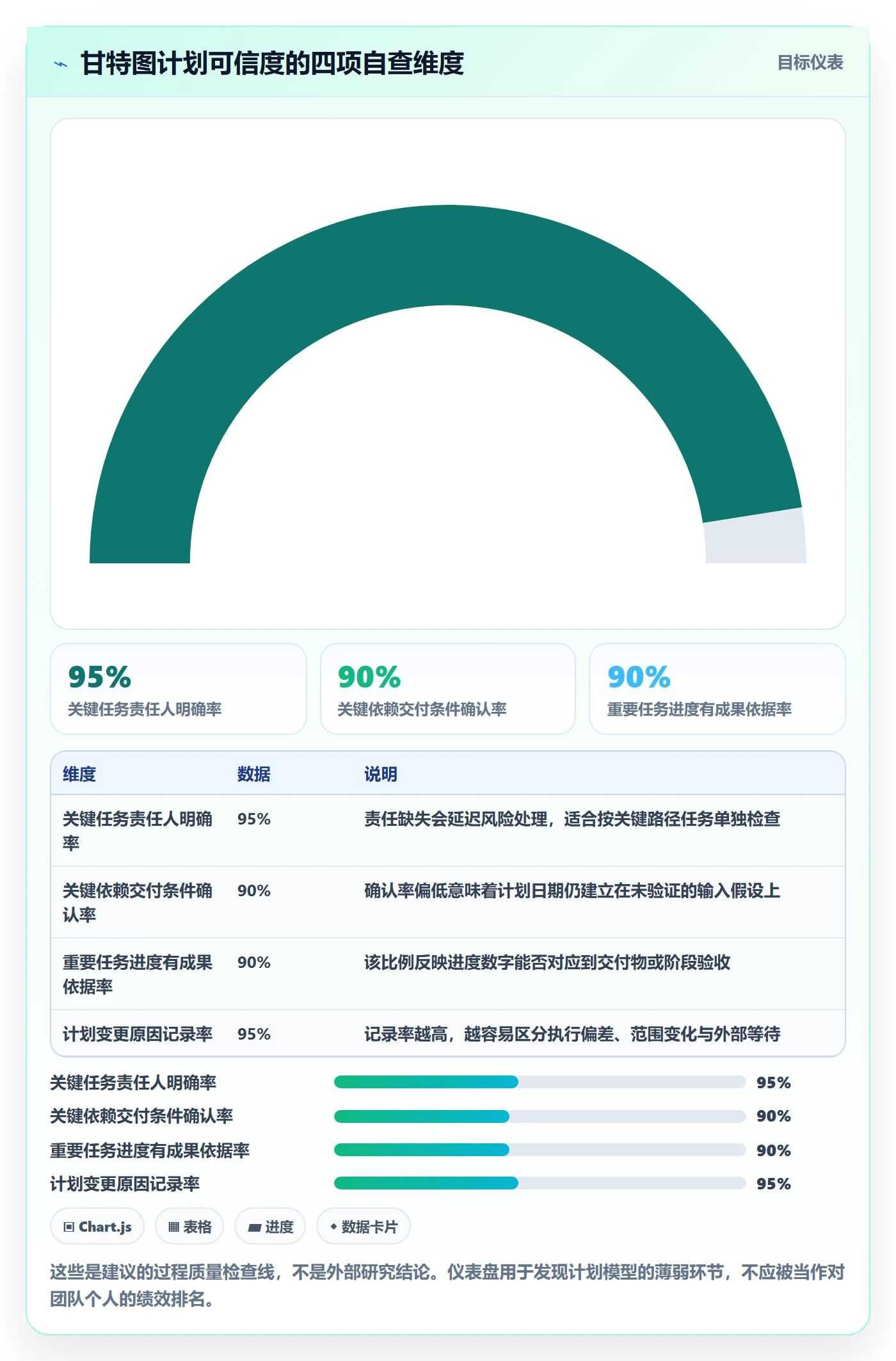Click the 表格 chip
The image size is (896, 1361).
point(189,1227)
